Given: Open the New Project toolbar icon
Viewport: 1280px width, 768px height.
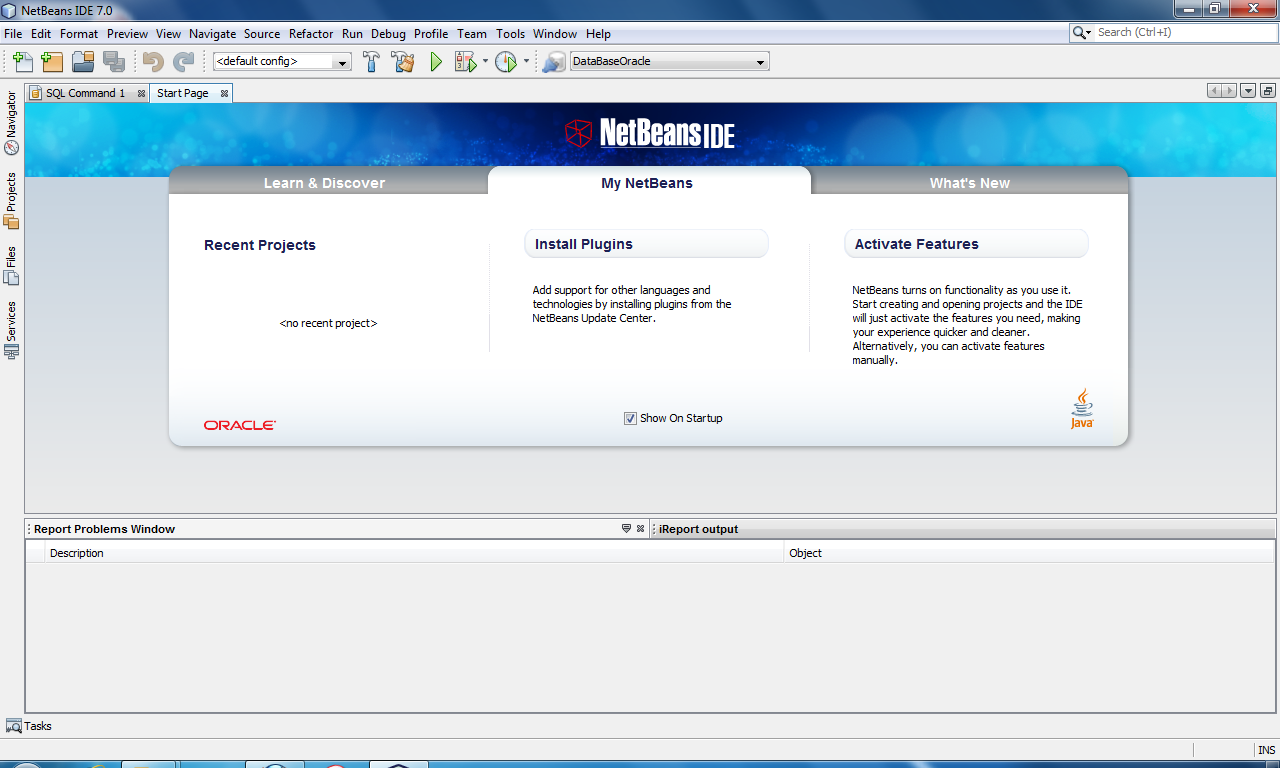Looking at the screenshot, I should point(52,61).
